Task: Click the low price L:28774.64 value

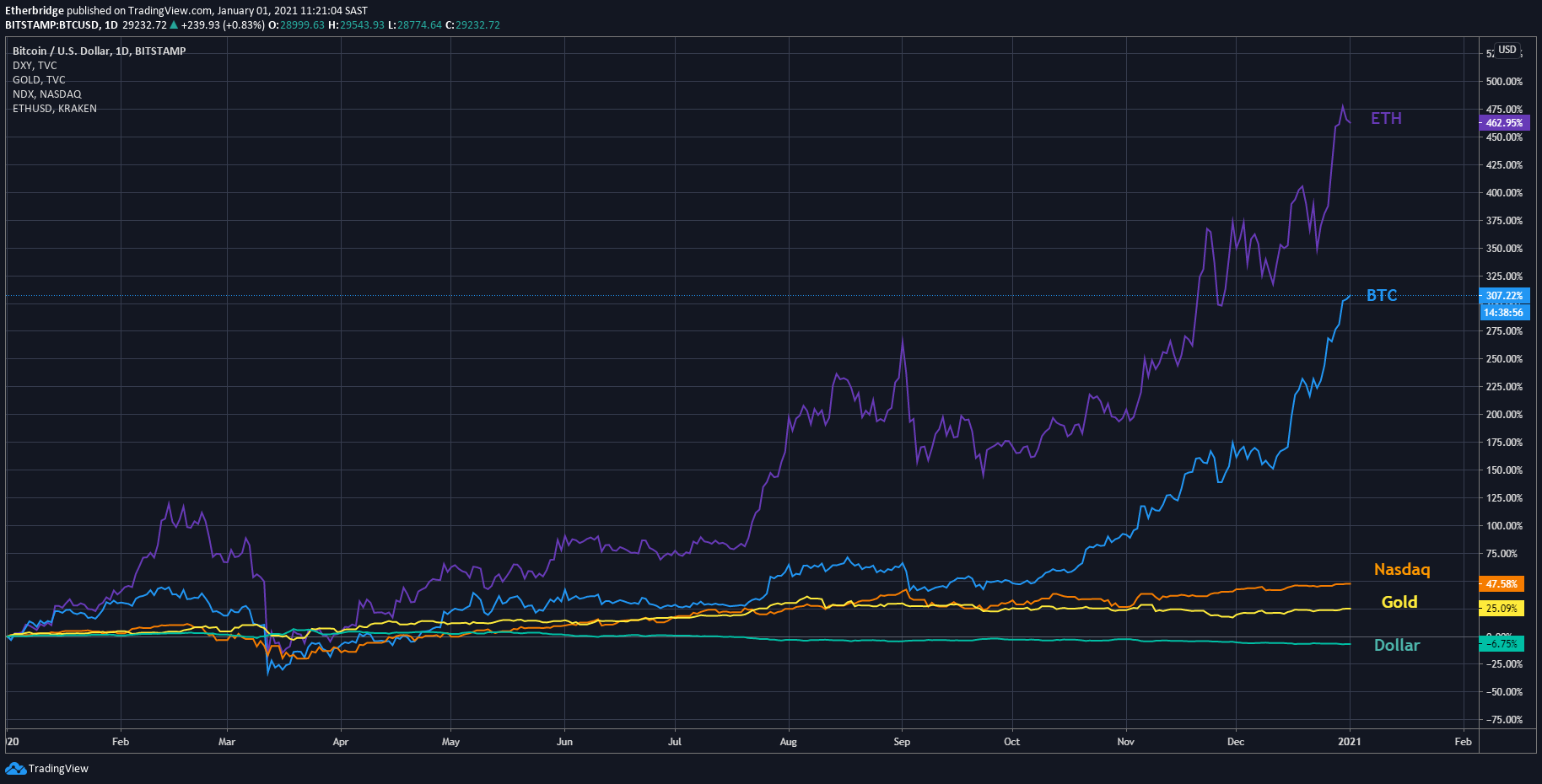Action: [x=414, y=25]
